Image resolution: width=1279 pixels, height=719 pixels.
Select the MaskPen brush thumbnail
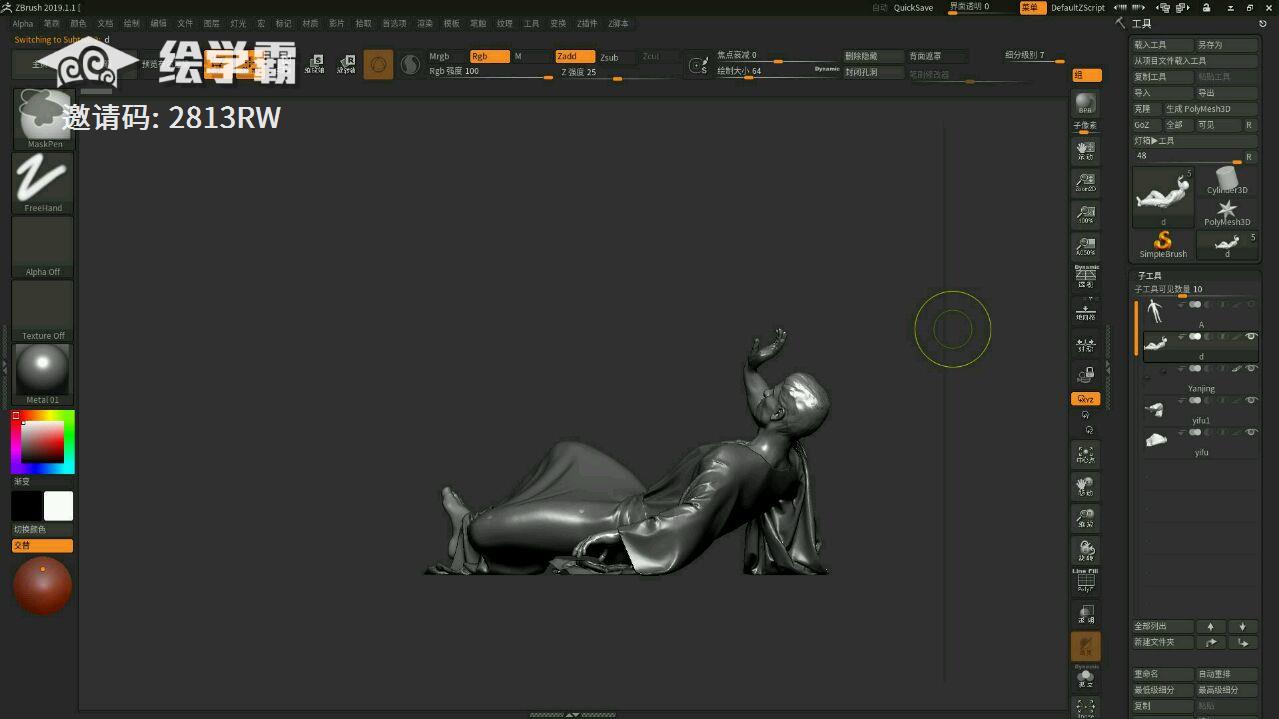pyautogui.click(x=43, y=118)
